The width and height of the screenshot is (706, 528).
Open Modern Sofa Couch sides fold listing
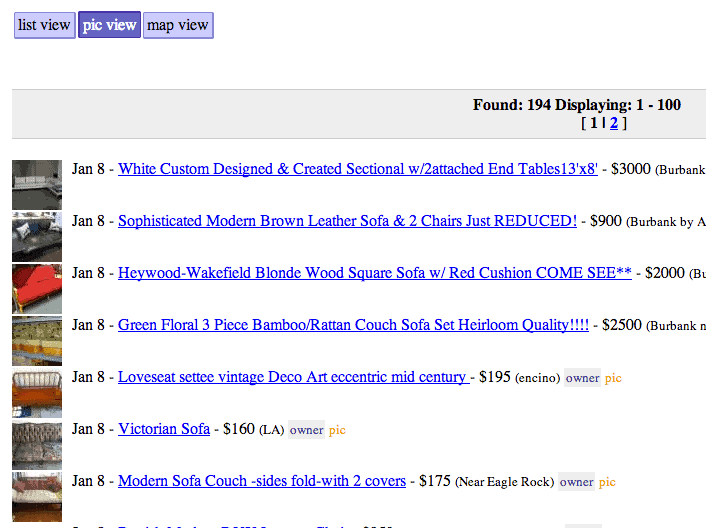pos(262,481)
